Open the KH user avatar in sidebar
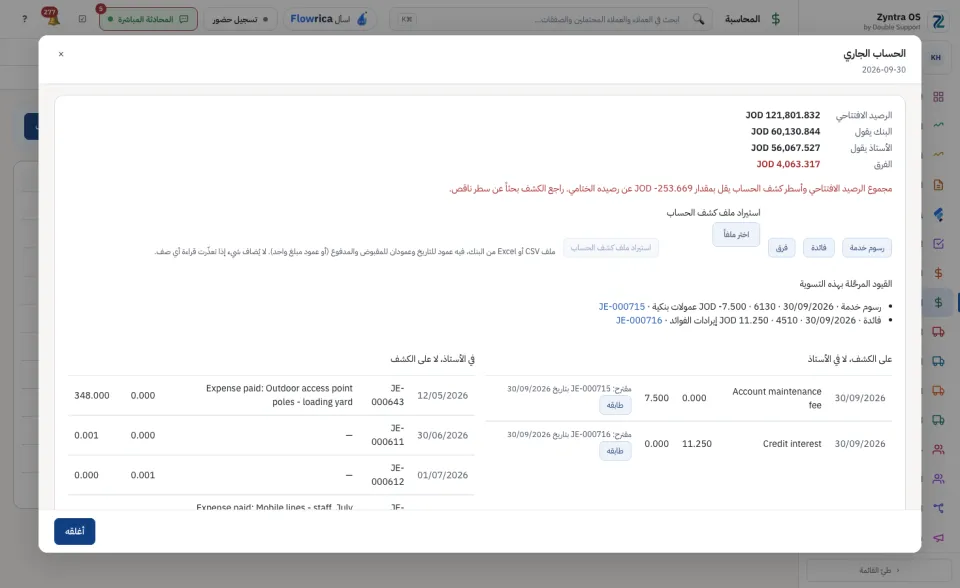Viewport: 960px width, 588px height. 936,58
